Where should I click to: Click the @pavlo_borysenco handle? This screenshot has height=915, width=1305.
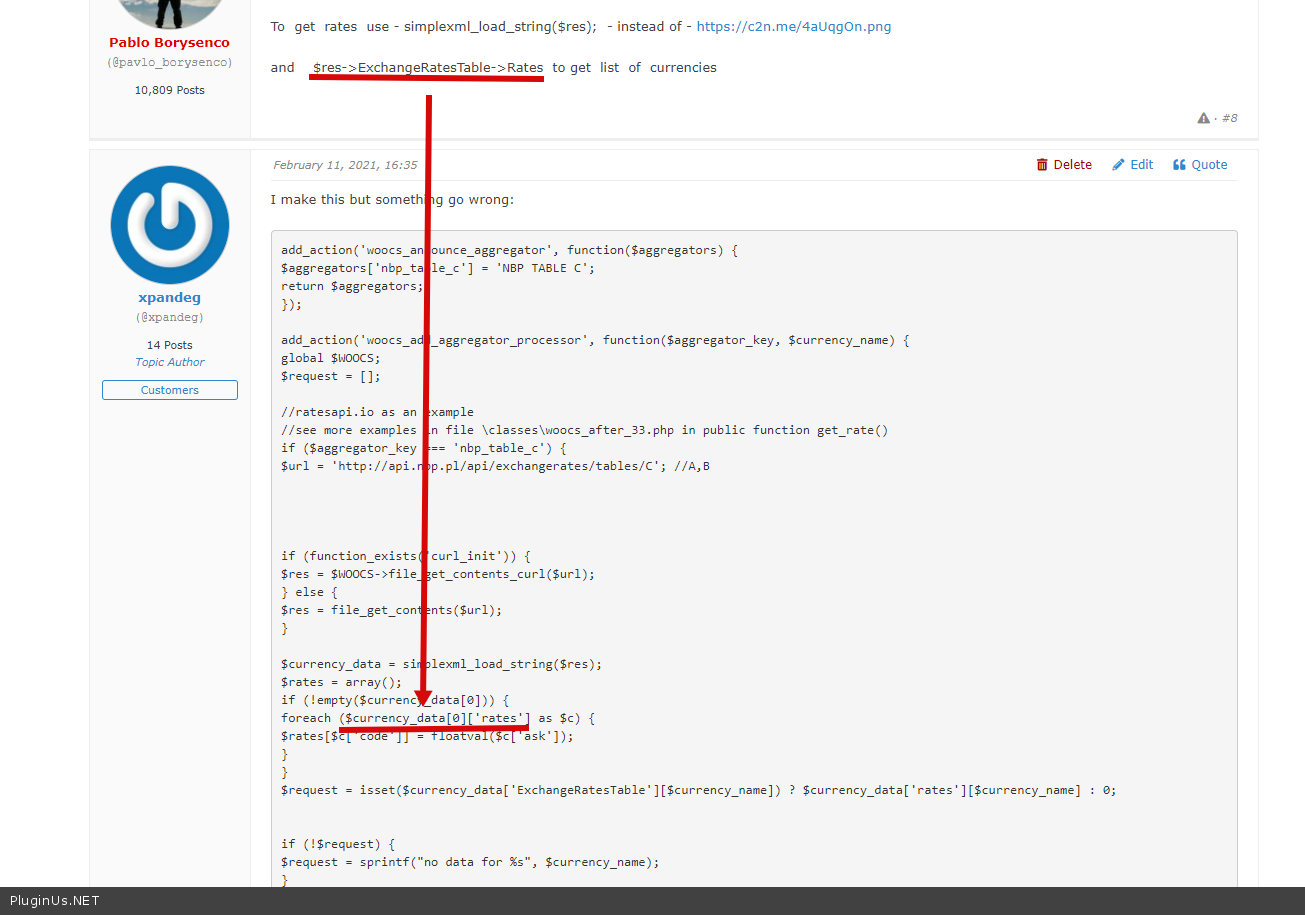tap(169, 63)
